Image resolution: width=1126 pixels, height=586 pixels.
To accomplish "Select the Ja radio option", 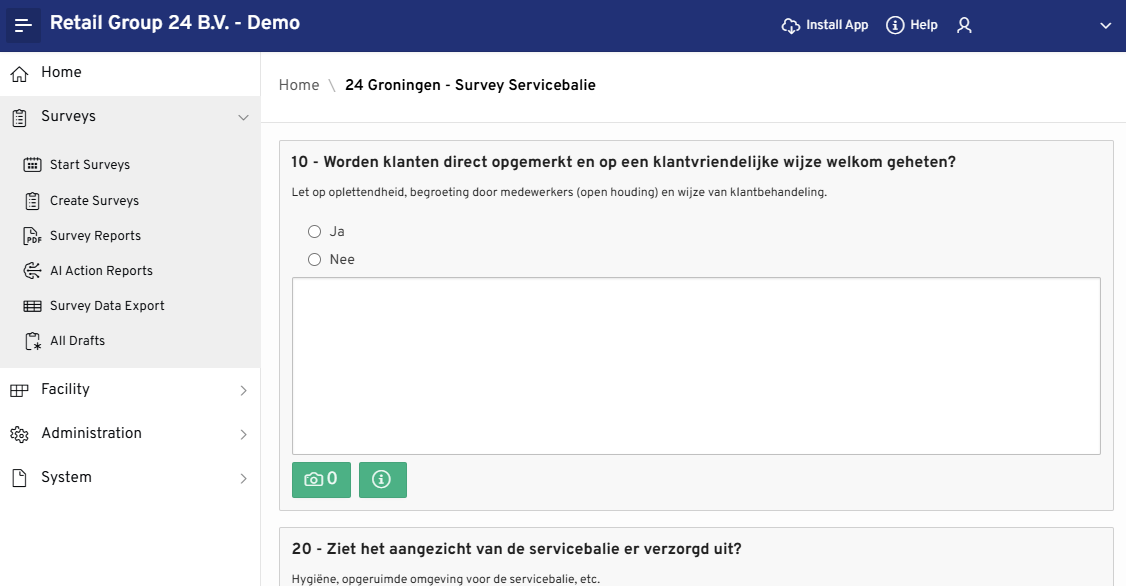I will click(315, 232).
